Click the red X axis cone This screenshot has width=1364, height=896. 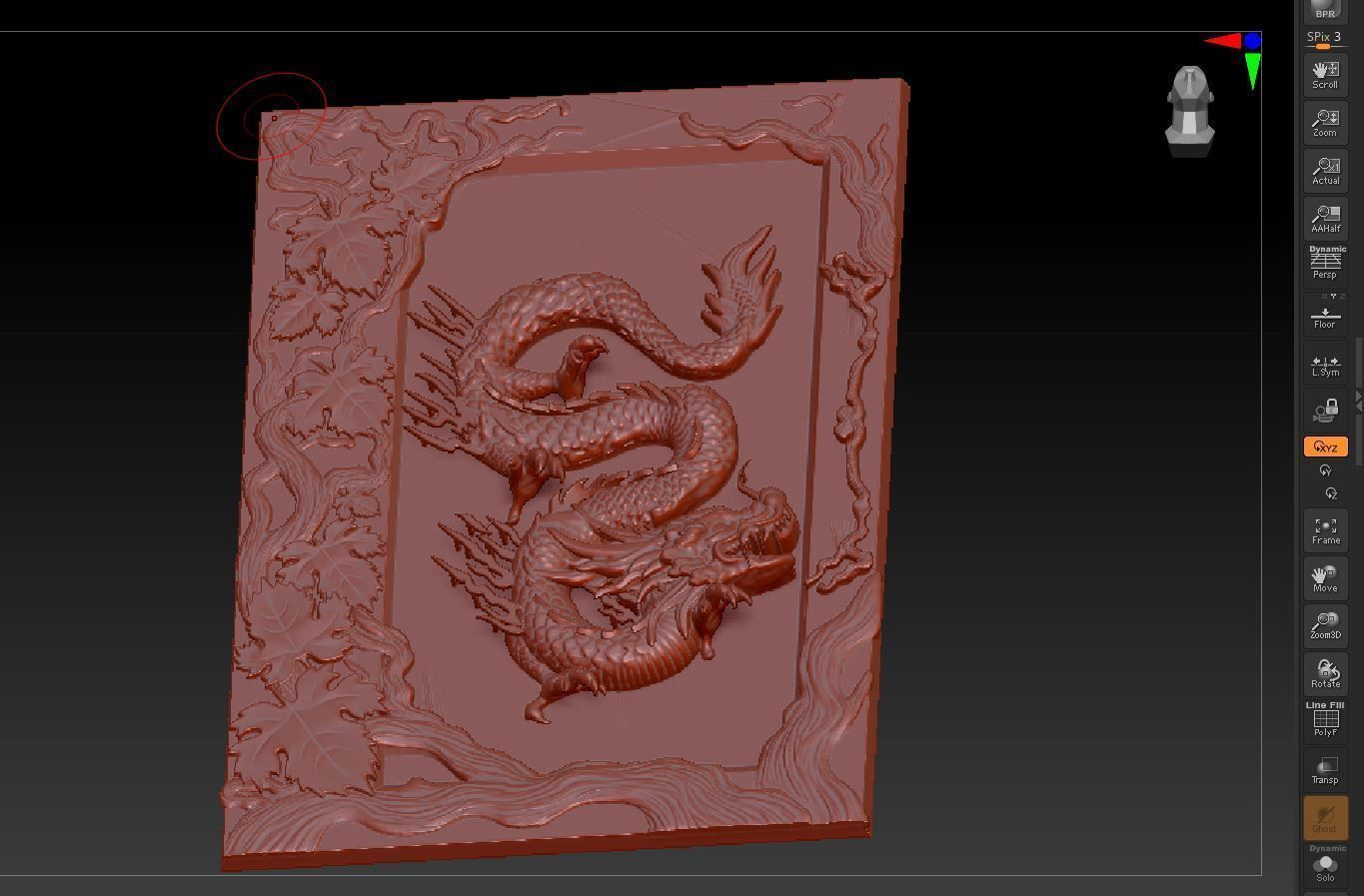(x=1222, y=41)
